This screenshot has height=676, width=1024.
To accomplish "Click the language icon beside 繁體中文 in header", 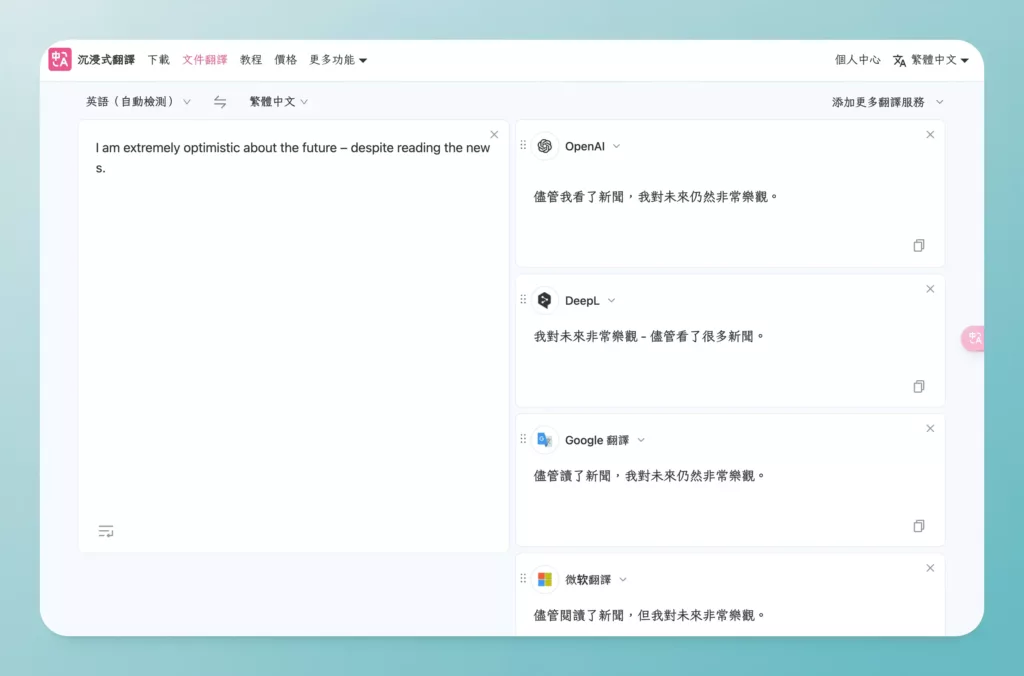I will 899,60.
